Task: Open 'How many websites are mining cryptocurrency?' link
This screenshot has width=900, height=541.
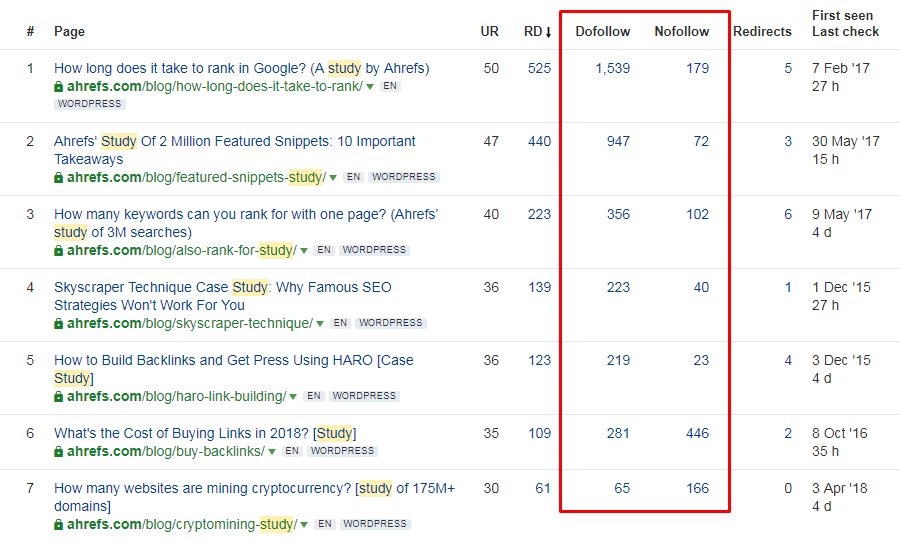Action: pyautogui.click(x=254, y=497)
